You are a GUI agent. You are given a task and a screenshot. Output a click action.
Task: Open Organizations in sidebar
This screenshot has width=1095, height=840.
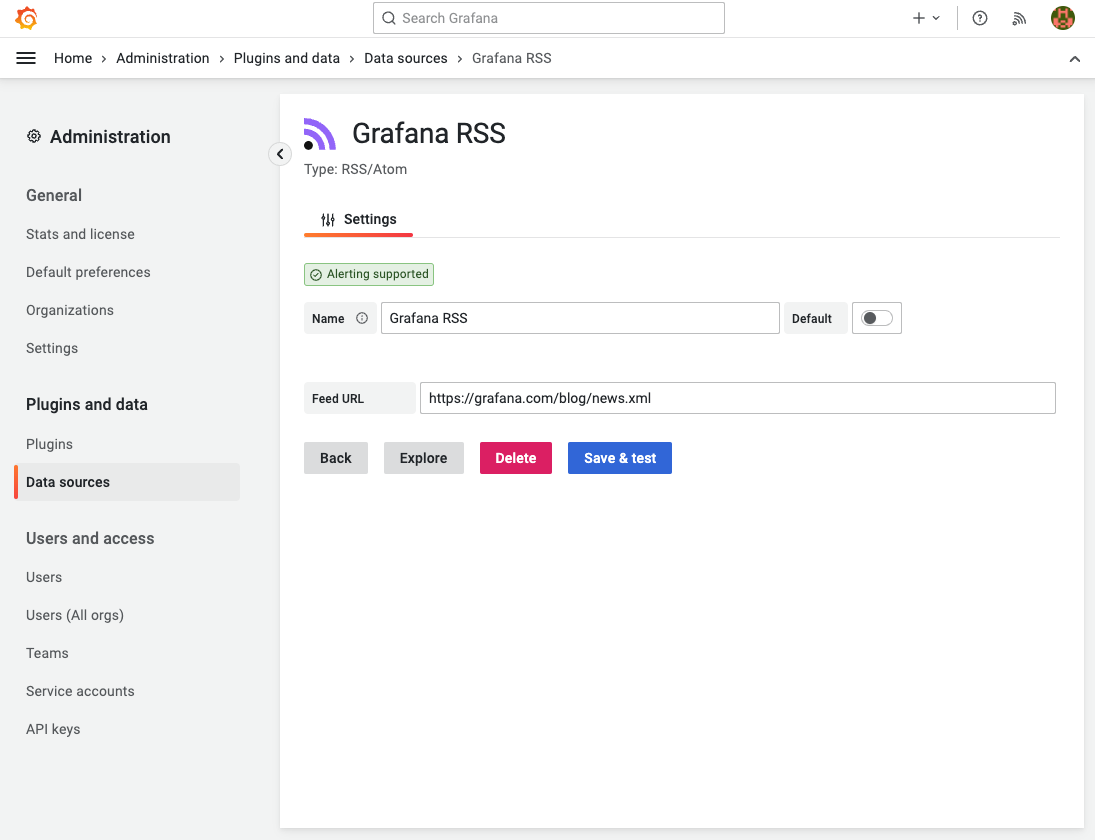tap(70, 310)
